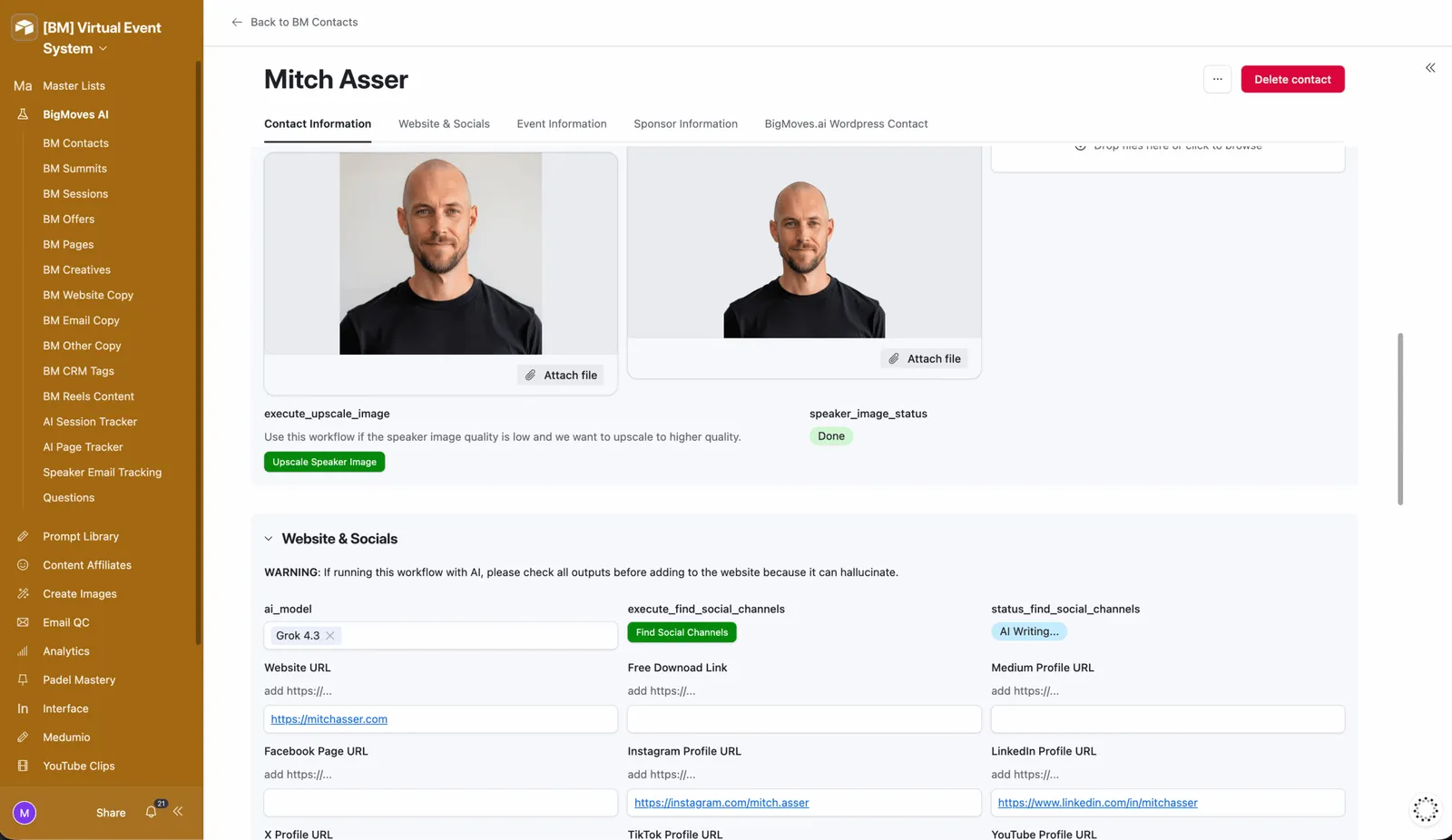
Task: Collapse the Website & Socials section
Action: pyautogui.click(x=269, y=539)
